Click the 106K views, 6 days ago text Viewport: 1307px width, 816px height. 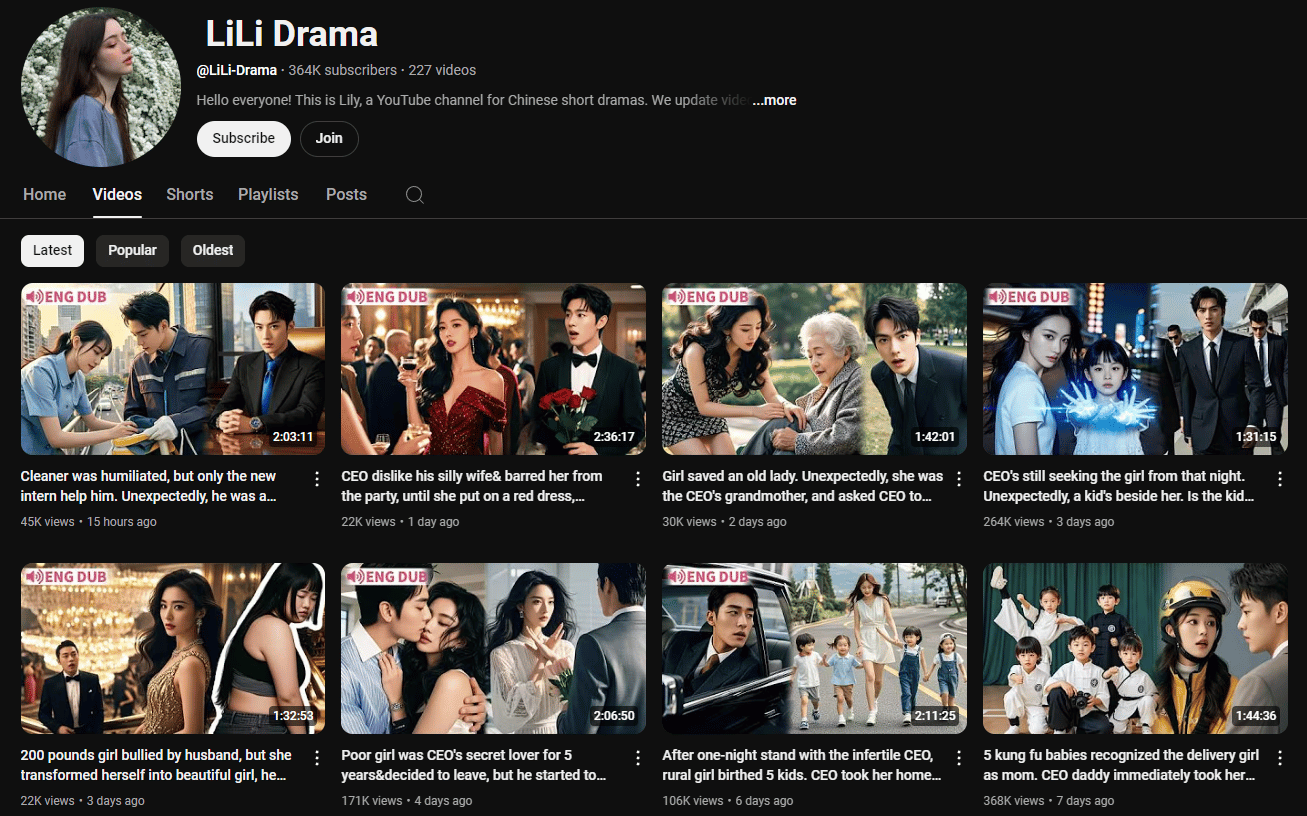pyautogui.click(x=728, y=801)
